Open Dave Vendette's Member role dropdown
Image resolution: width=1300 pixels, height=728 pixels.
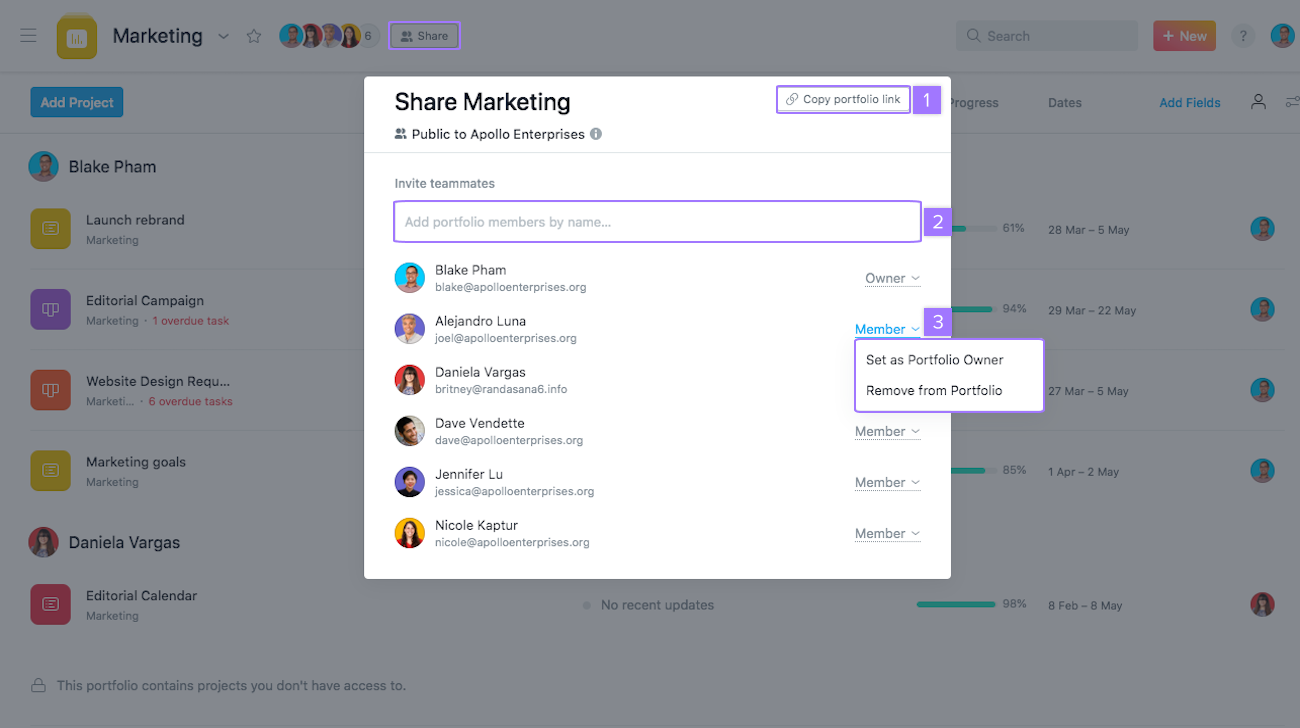(x=887, y=431)
